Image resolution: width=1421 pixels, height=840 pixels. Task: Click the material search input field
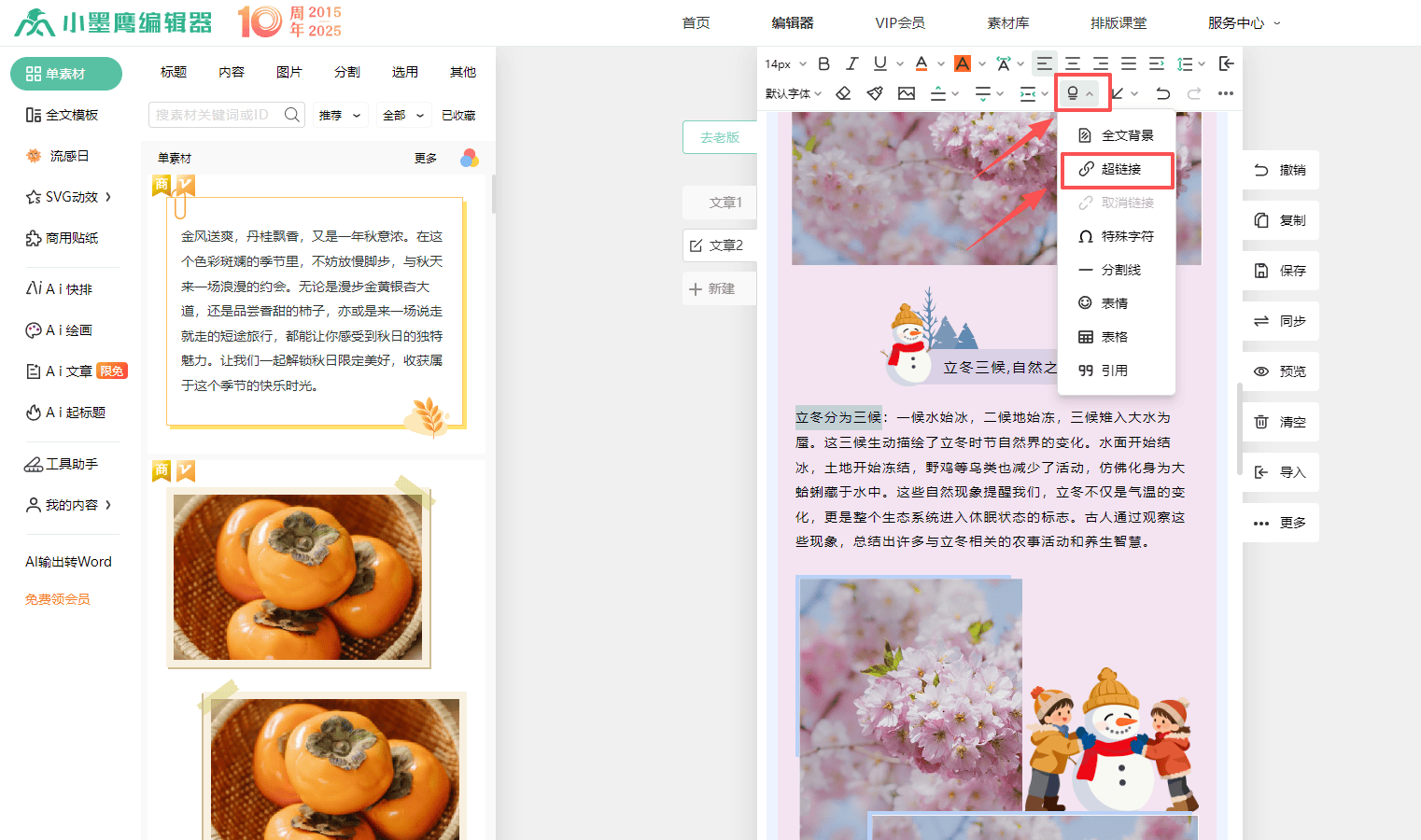(215, 115)
